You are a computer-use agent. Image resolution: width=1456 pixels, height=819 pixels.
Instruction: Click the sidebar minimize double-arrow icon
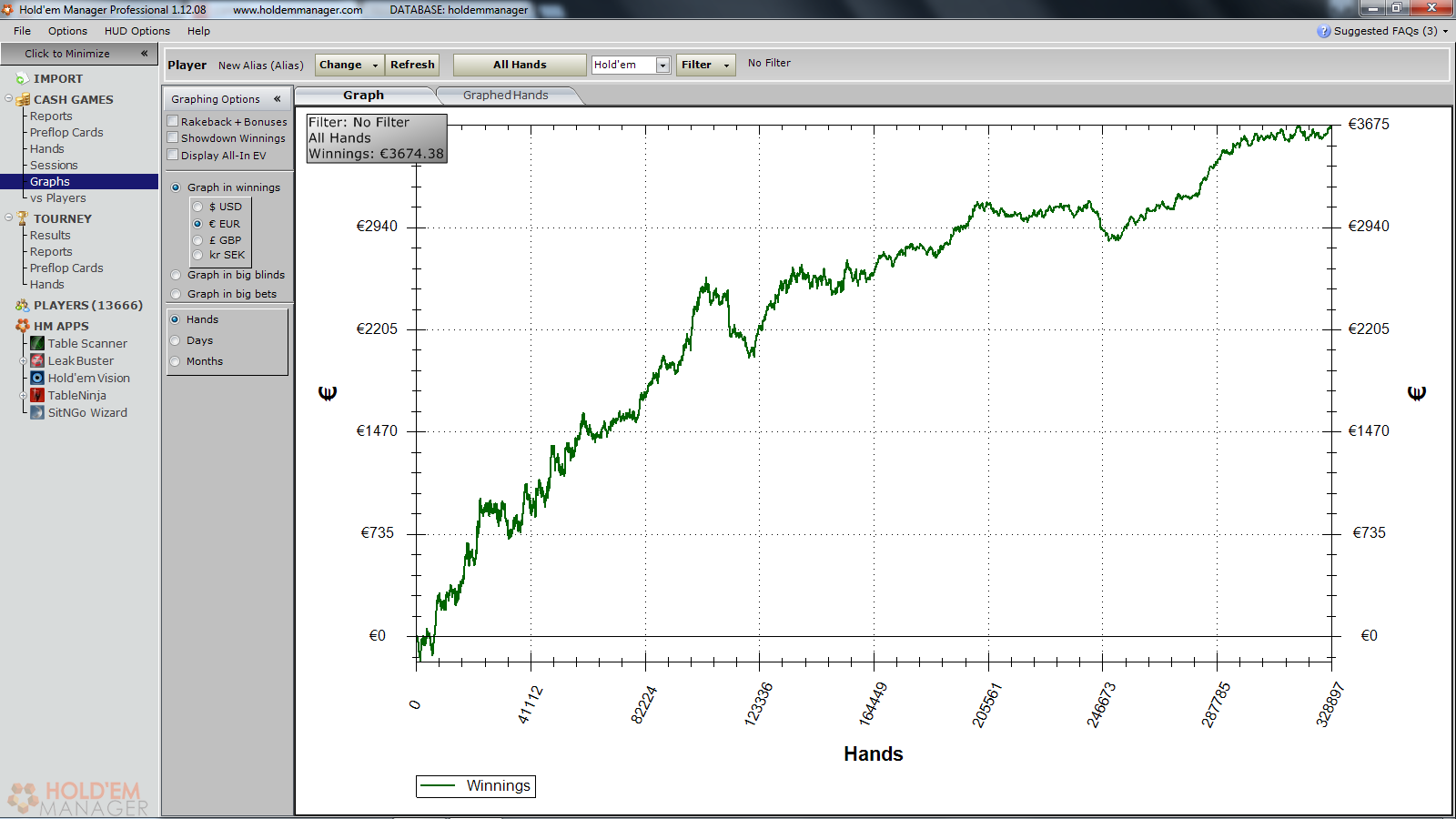144,54
